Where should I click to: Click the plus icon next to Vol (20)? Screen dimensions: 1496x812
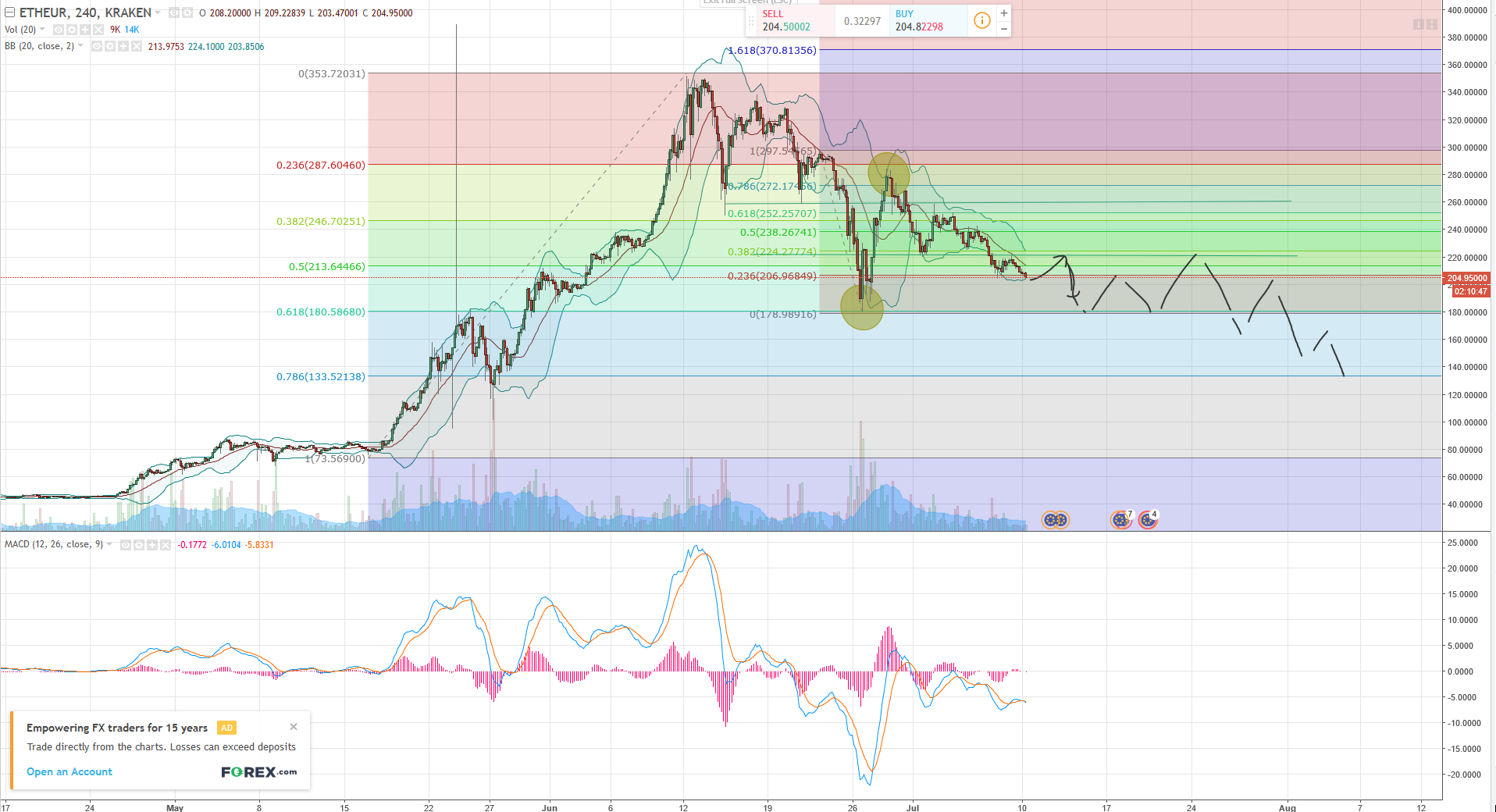pyautogui.click(x=85, y=30)
